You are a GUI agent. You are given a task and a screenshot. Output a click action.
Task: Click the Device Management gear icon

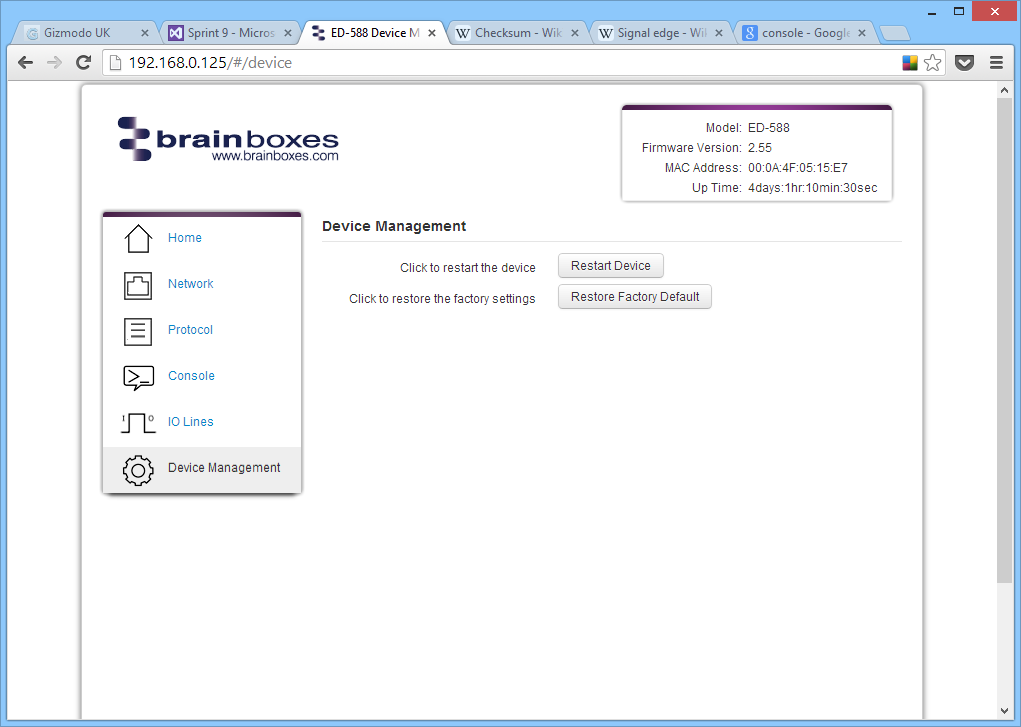(x=137, y=470)
